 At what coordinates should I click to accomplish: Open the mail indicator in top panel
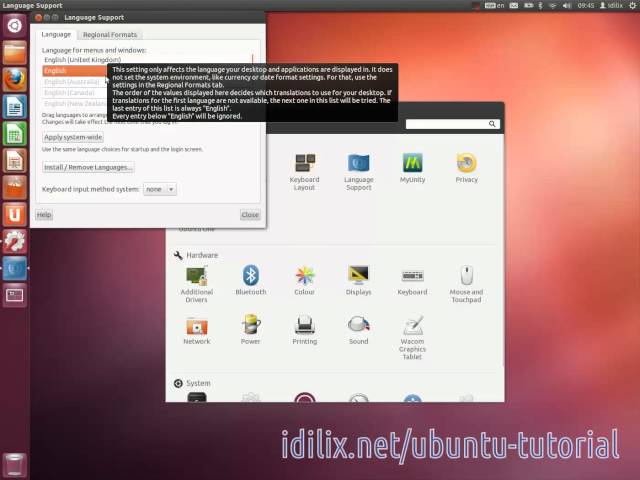(514, 5)
